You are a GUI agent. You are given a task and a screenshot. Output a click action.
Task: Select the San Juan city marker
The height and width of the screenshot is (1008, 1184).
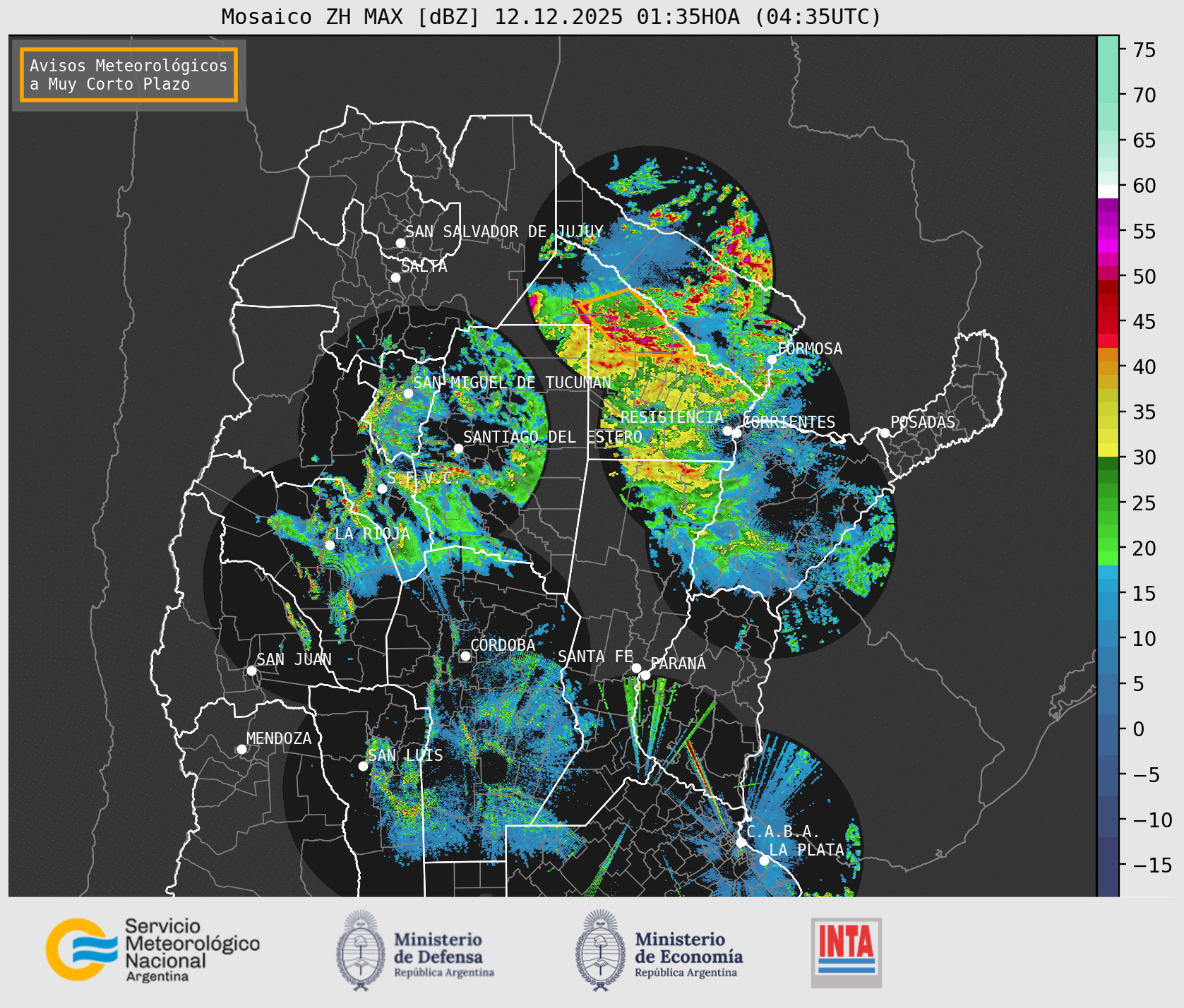(x=251, y=671)
